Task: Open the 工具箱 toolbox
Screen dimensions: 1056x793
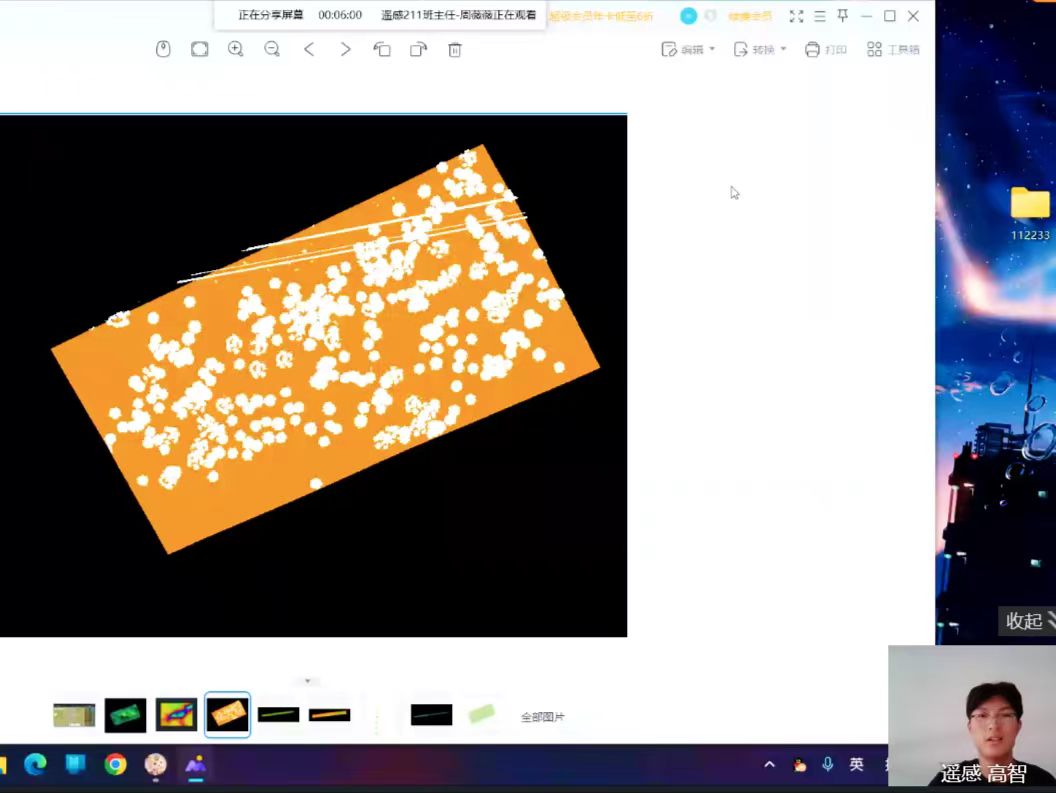Action: click(893, 49)
